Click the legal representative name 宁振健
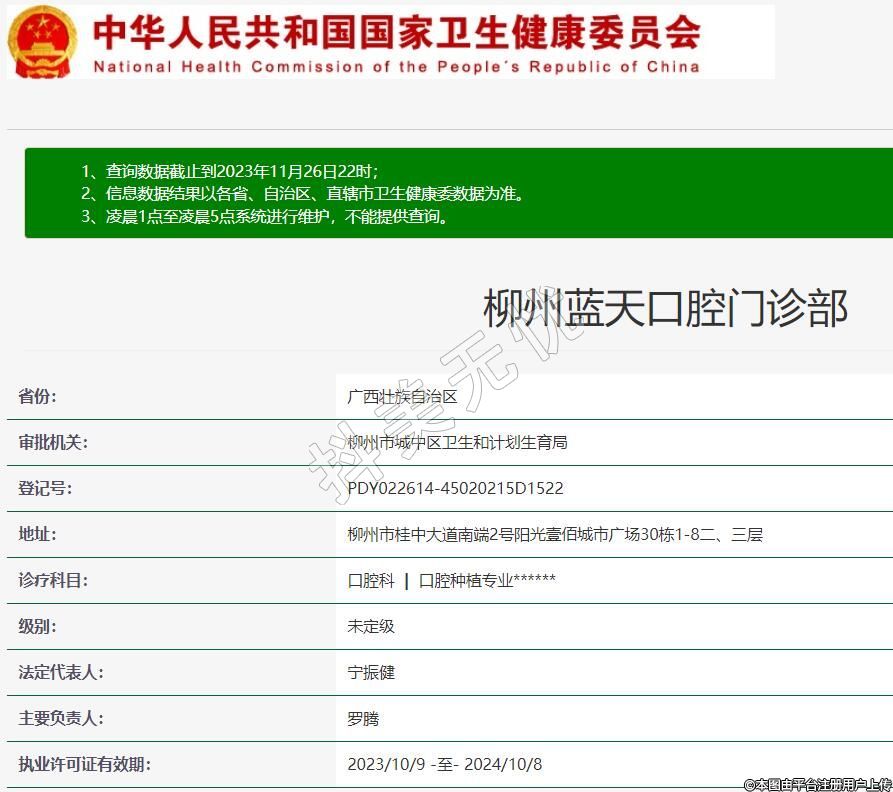This screenshot has height=792, width=893. pos(371,672)
